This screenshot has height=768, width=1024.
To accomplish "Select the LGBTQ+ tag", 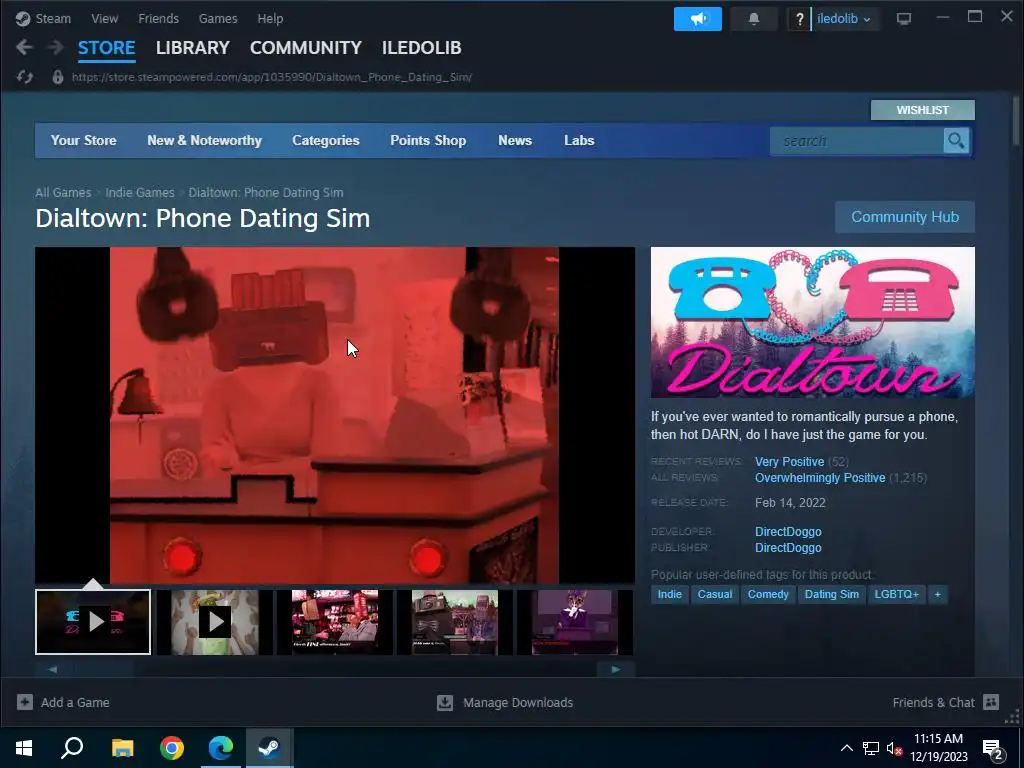I will (x=897, y=594).
